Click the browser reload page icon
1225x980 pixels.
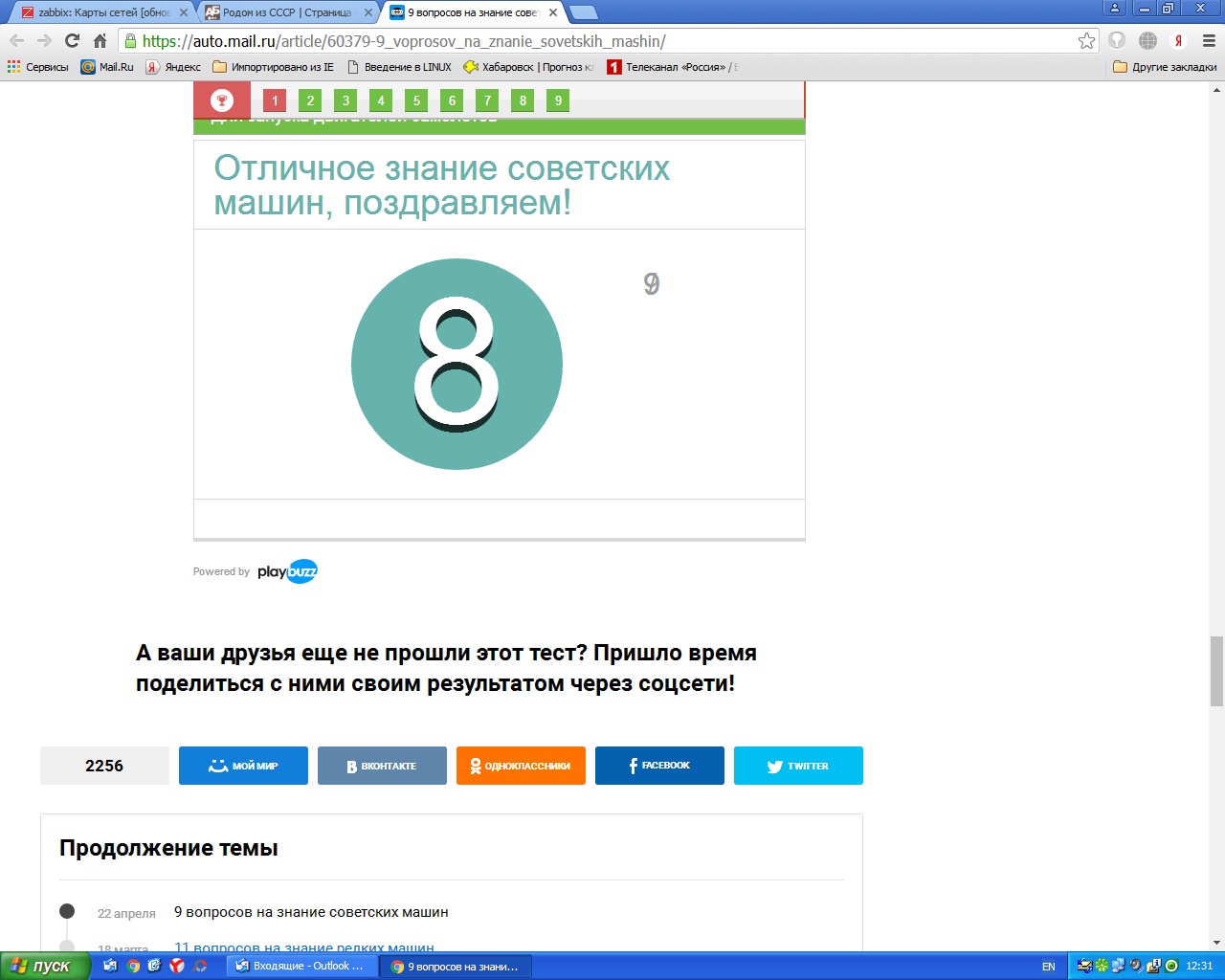72,41
